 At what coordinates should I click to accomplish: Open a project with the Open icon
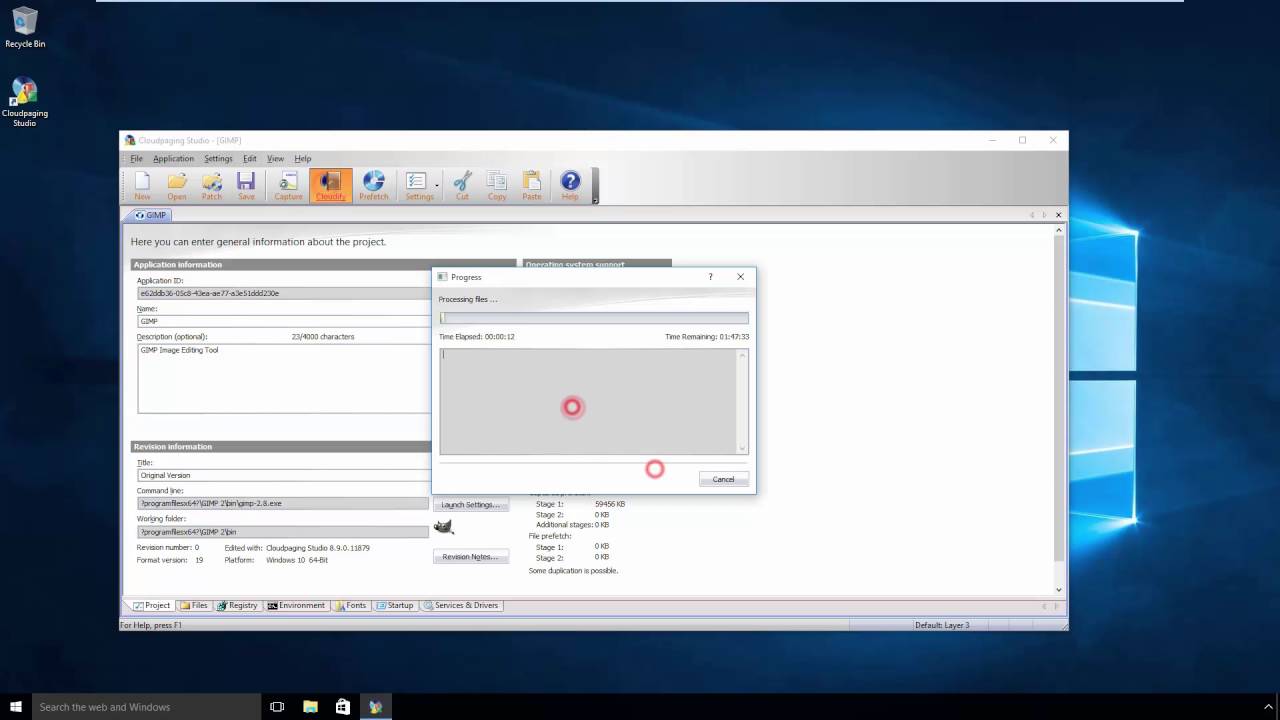click(x=177, y=185)
